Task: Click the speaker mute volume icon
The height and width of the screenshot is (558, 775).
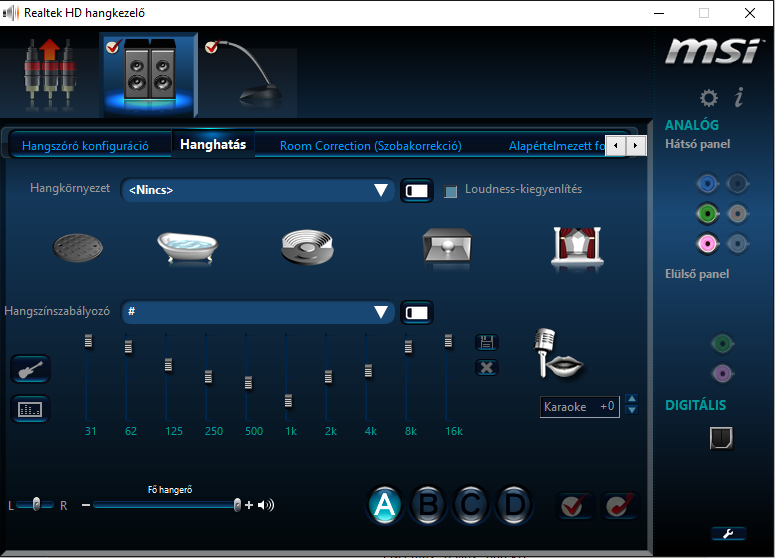Action: click(266, 505)
